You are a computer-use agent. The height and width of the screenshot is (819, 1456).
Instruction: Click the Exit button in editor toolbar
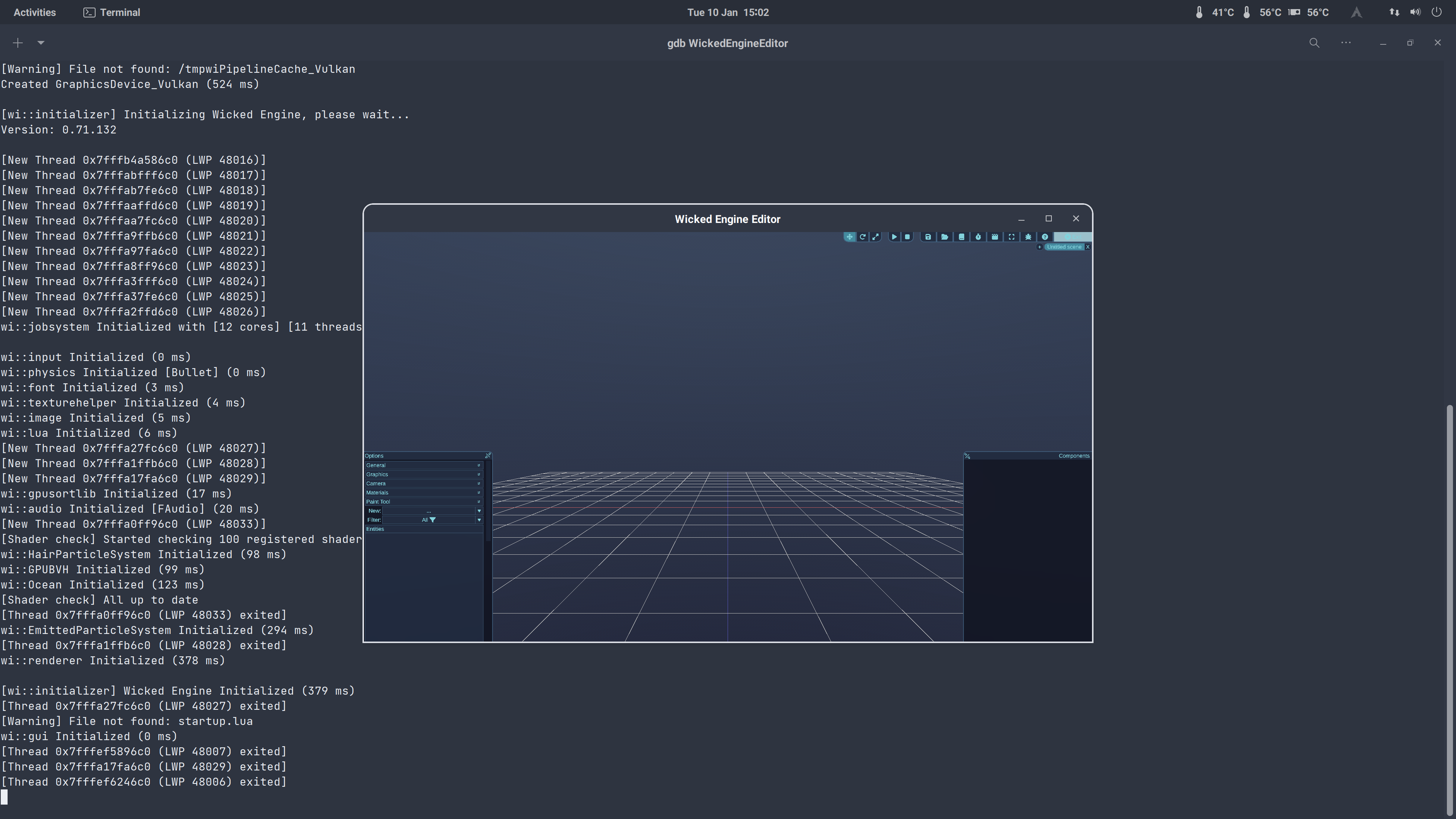coord(1075,237)
